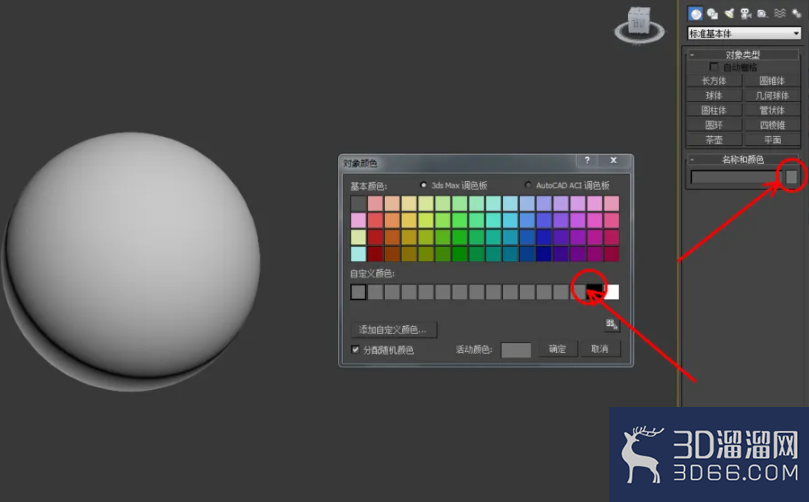Enable the 自动栅格 checkbox
Image resolution: width=809 pixels, height=502 pixels.
pyautogui.click(x=714, y=67)
